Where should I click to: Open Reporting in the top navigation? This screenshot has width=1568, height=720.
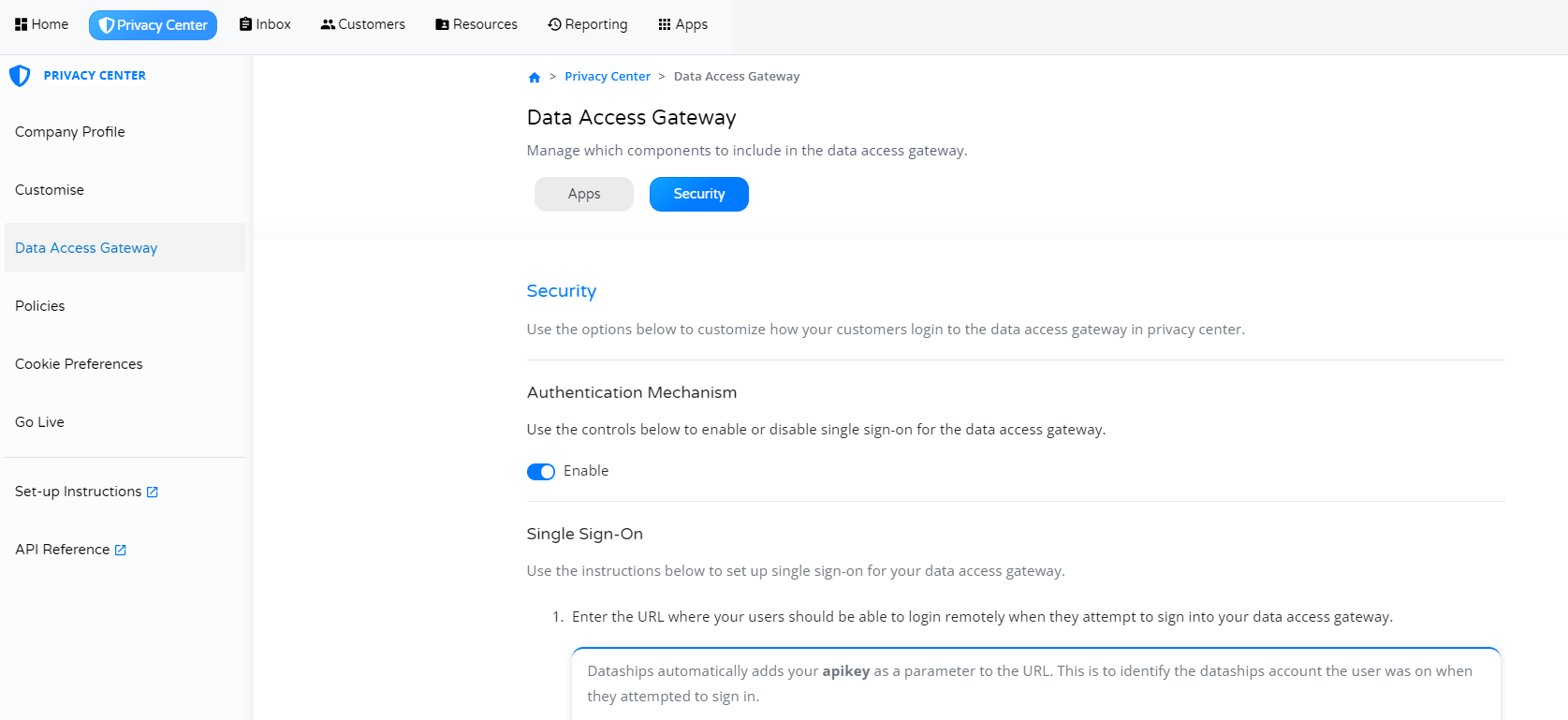coord(587,24)
